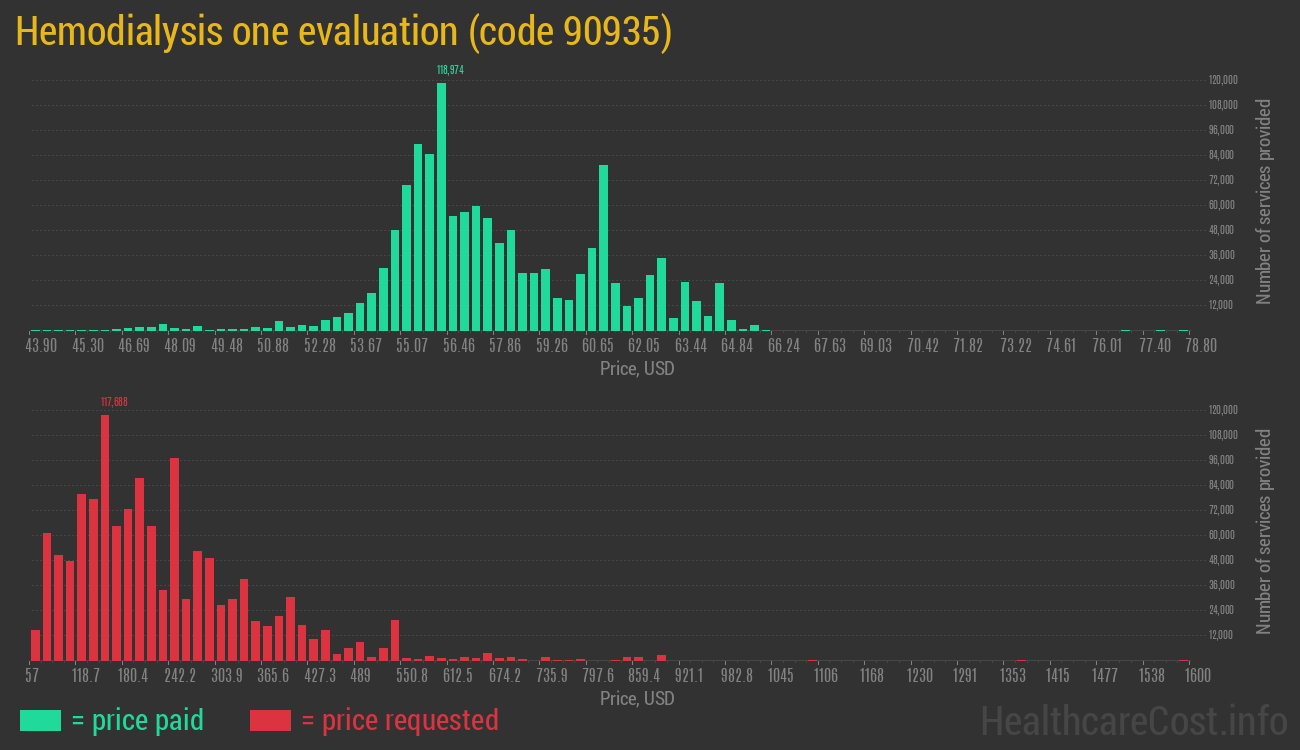The height and width of the screenshot is (750, 1300).
Task: Click x-axis label 612.5
Action: point(458,676)
